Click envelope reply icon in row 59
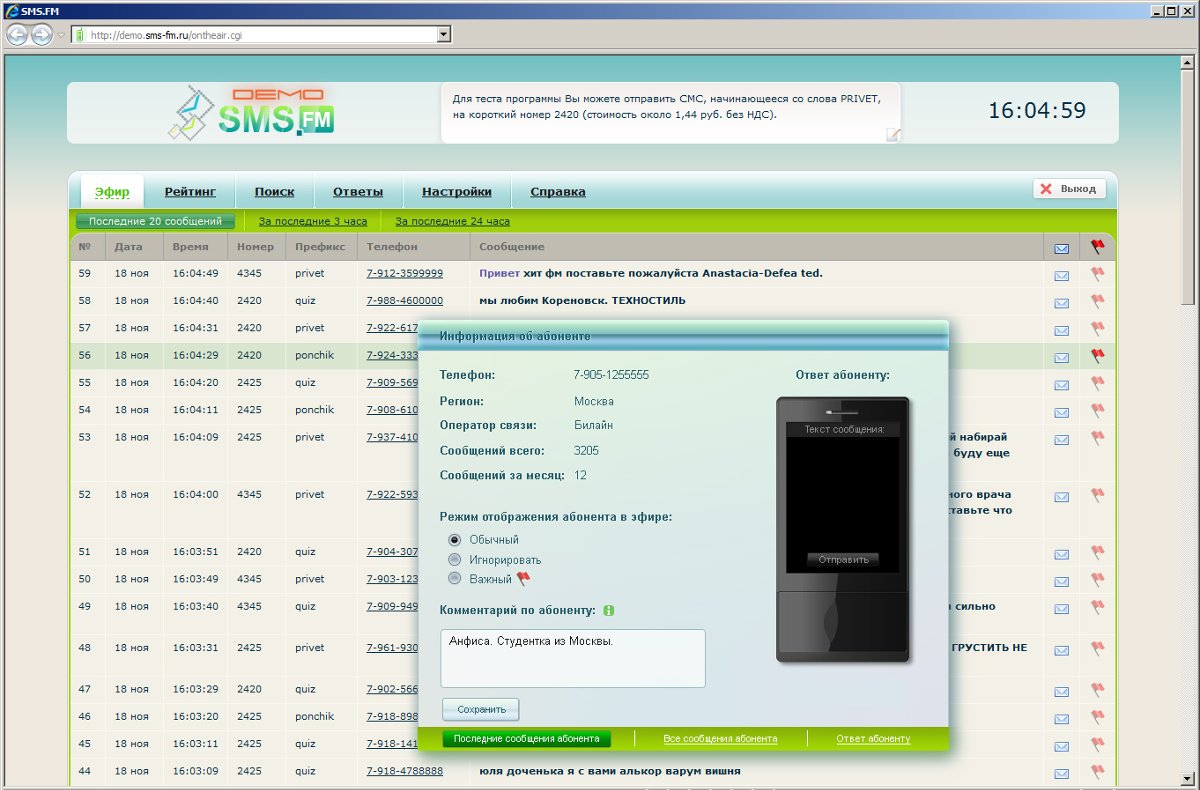Viewport: 1200px width, 790px height. [x=1061, y=275]
